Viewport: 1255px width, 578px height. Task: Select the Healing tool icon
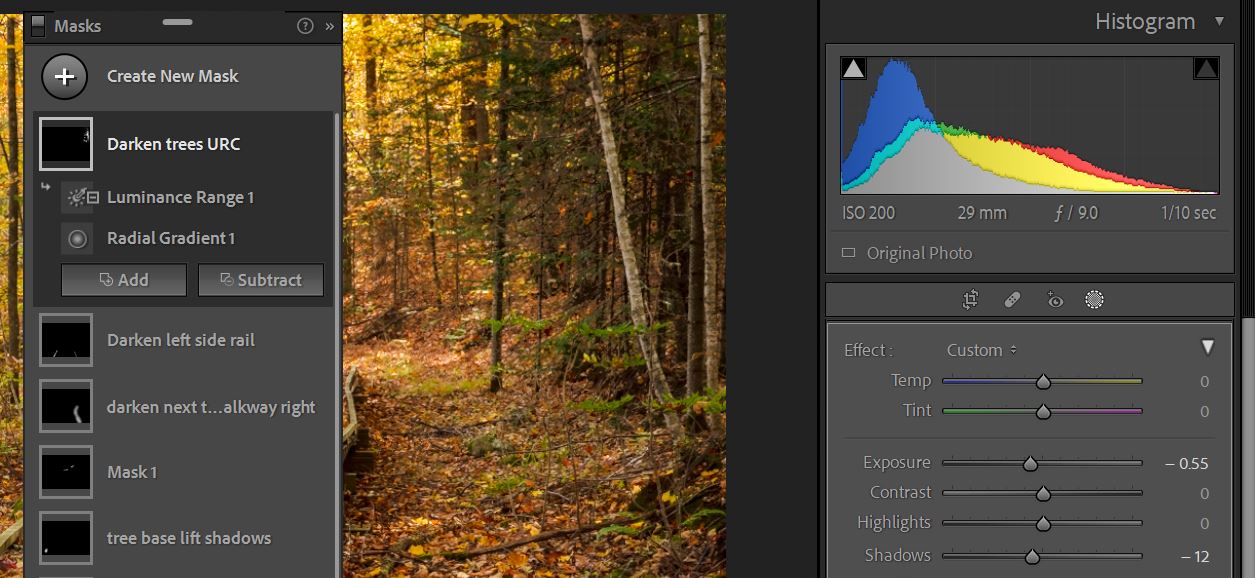pos(1012,299)
